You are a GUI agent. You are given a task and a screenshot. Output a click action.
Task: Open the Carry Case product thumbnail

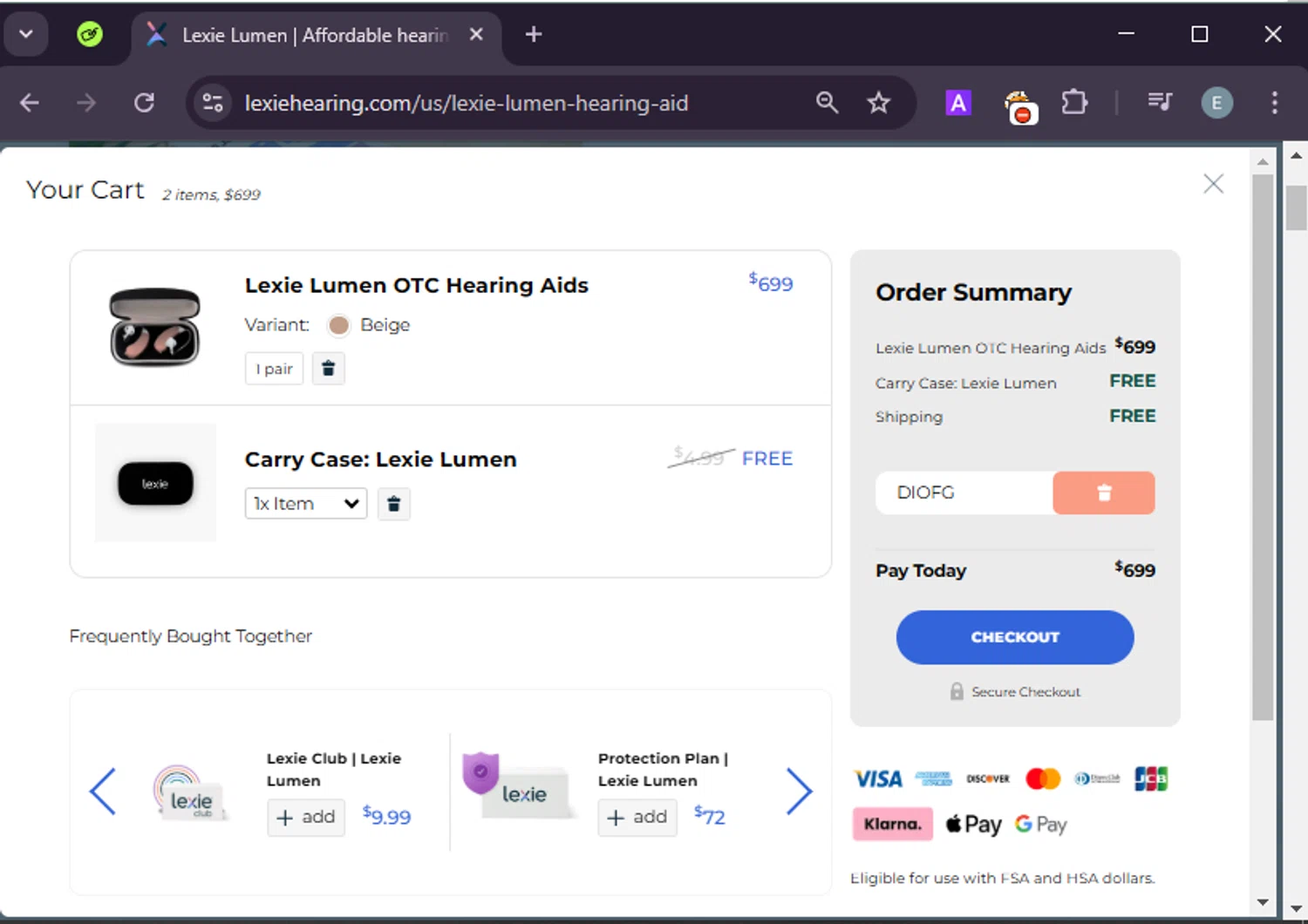pos(155,483)
